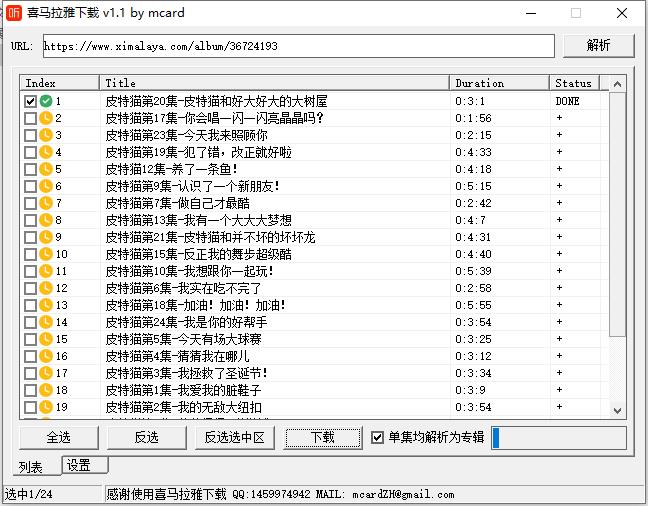This screenshot has width=648, height=506.
Task: Click the green done icon in row 1
Action: pyautogui.click(x=46, y=101)
